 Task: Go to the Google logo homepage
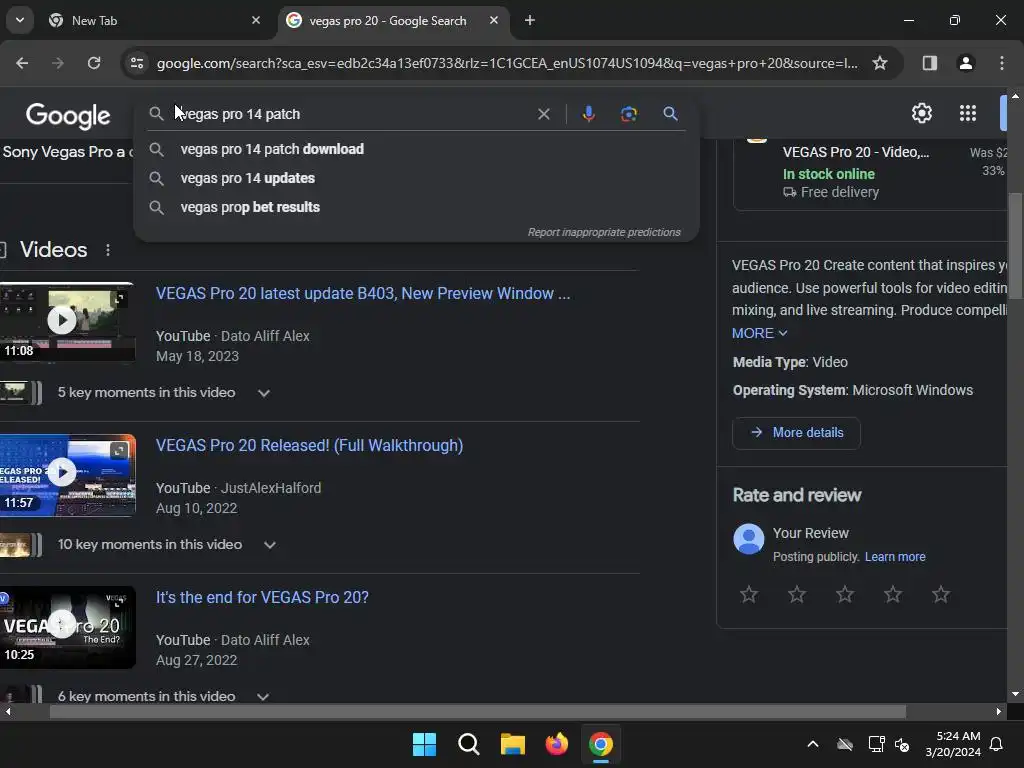pyautogui.click(x=68, y=116)
